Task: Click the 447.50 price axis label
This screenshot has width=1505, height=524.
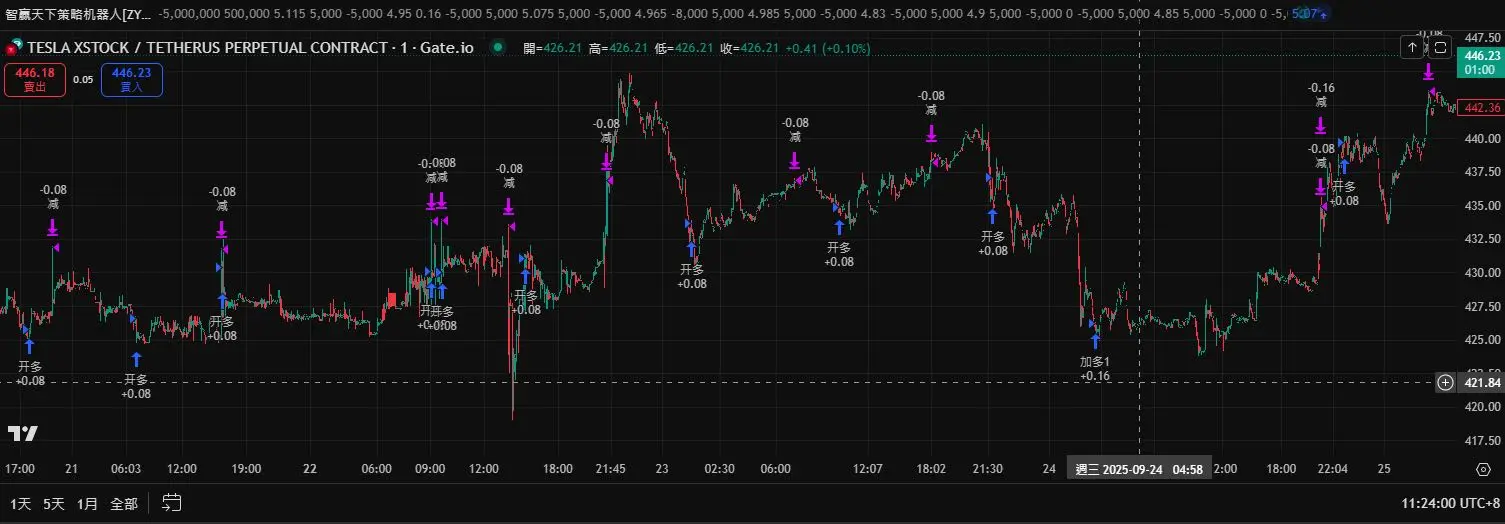Action: pyautogui.click(x=1483, y=38)
